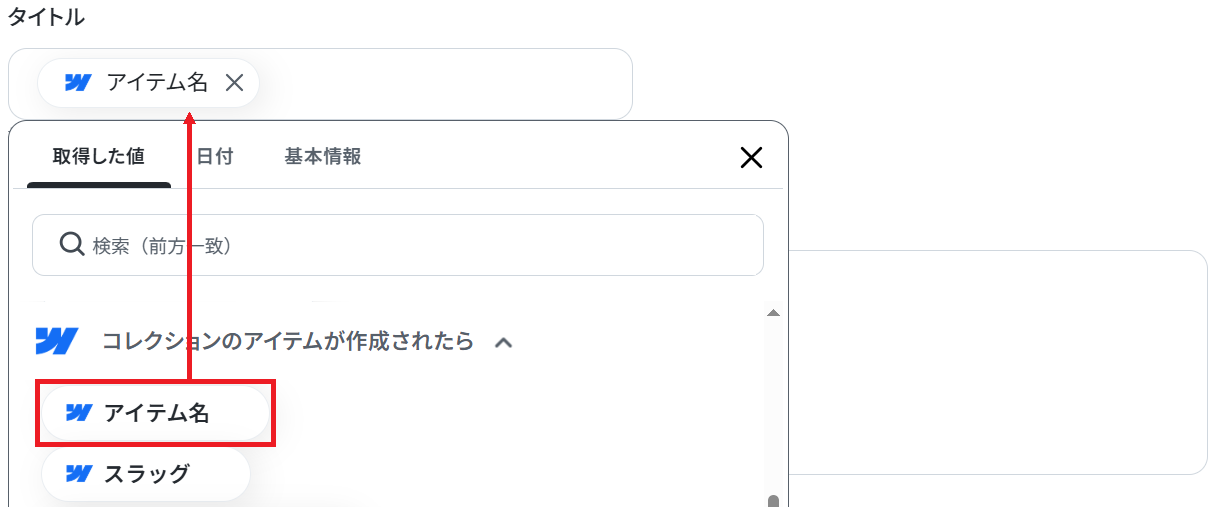This screenshot has height=507, width=1217.
Task: Remove the アイテム名 chip with its X
Action: pos(234,83)
